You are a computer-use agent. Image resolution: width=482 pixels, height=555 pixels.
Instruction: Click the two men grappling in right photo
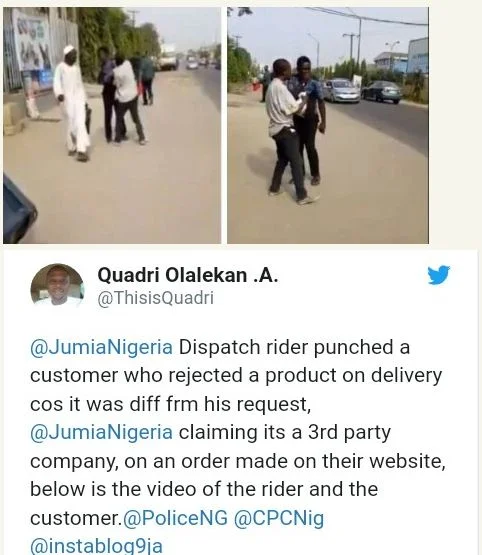click(294, 130)
